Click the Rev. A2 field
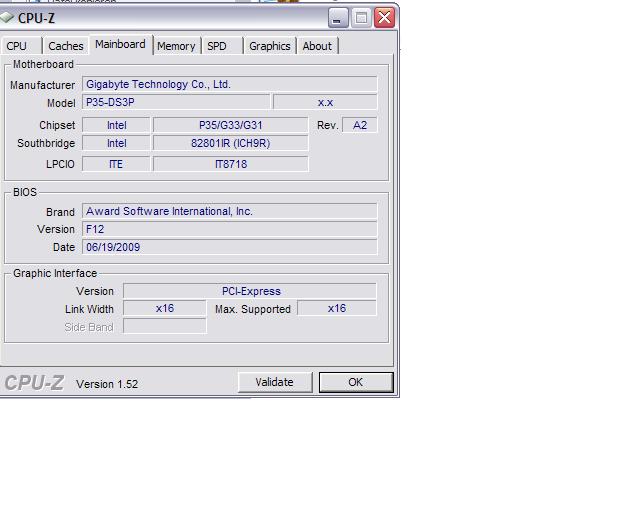Image resolution: width=640 pixels, height=512 pixels. [360, 125]
